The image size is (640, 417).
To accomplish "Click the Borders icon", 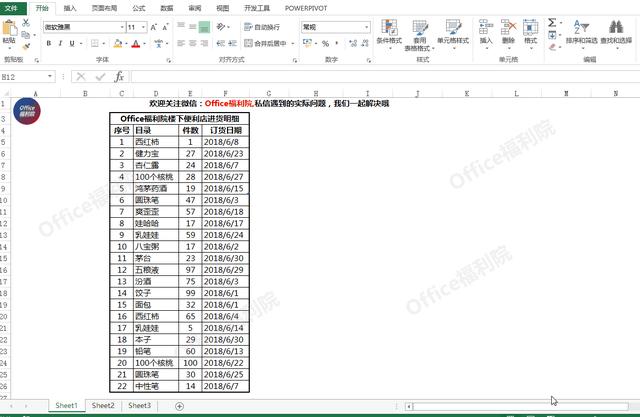I will tap(95, 43).
